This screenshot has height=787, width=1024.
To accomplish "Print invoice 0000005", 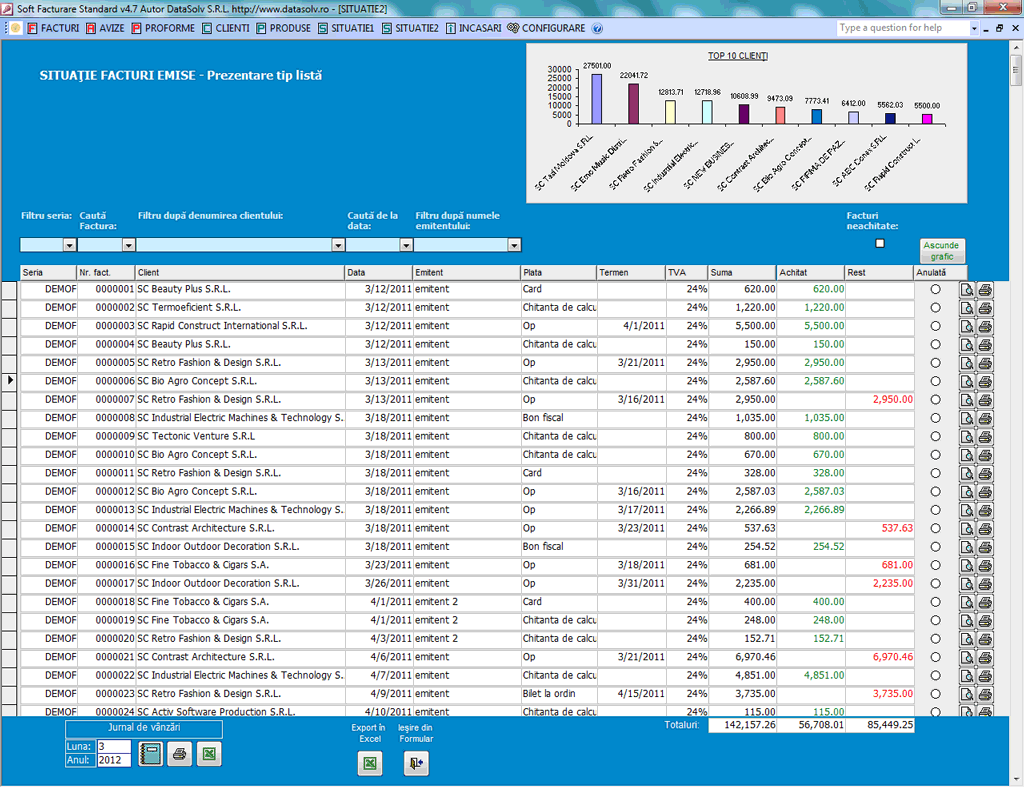I will (985, 363).
